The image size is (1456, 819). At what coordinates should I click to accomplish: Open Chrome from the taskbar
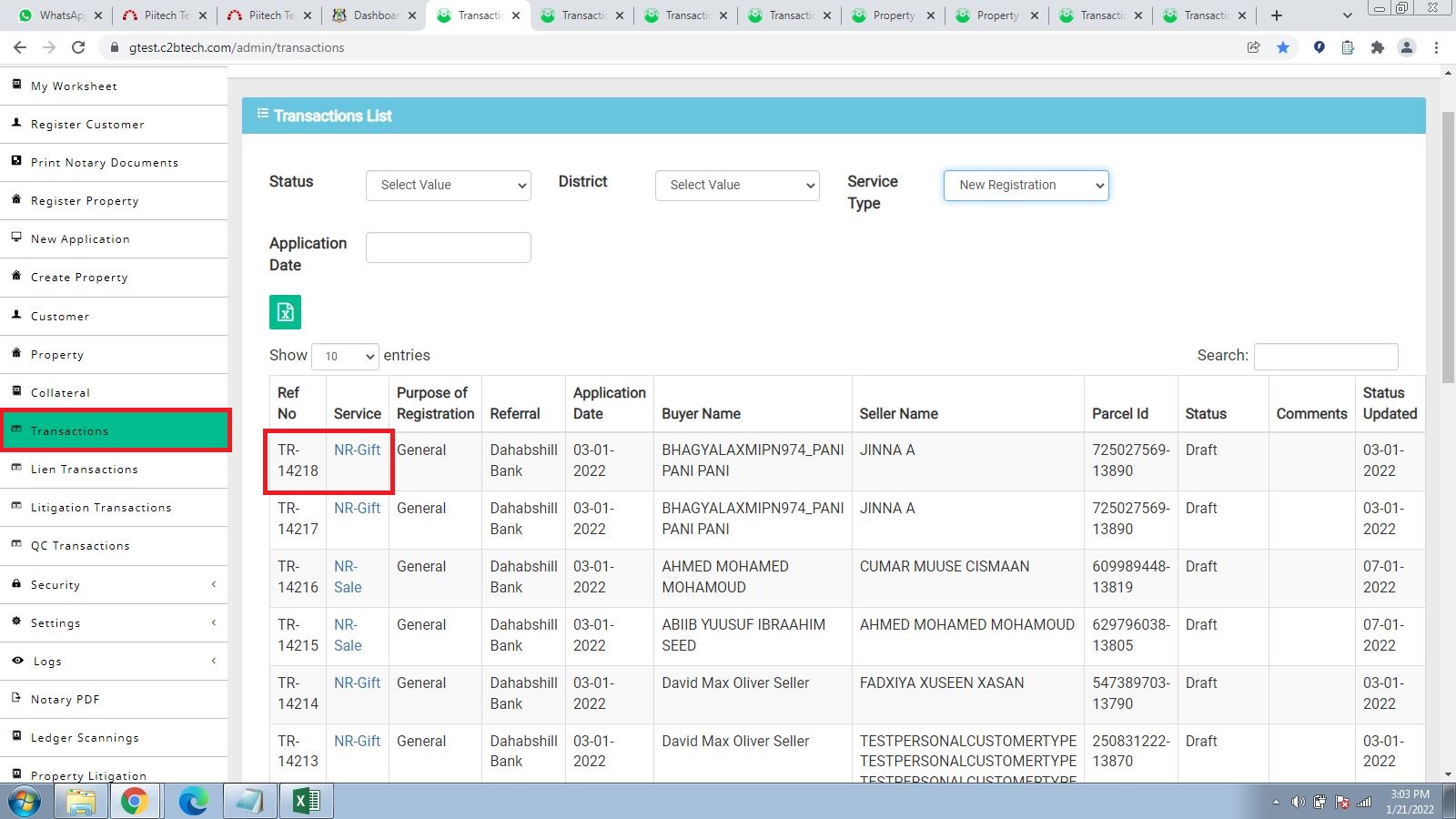(135, 802)
